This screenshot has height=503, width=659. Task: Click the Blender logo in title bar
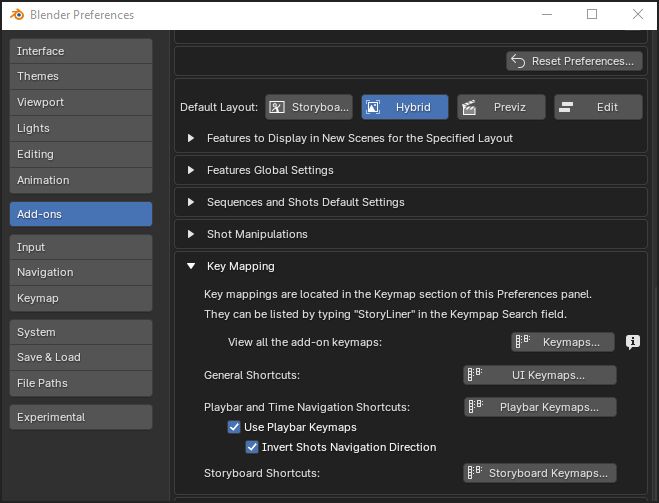click(x=16, y=15)
